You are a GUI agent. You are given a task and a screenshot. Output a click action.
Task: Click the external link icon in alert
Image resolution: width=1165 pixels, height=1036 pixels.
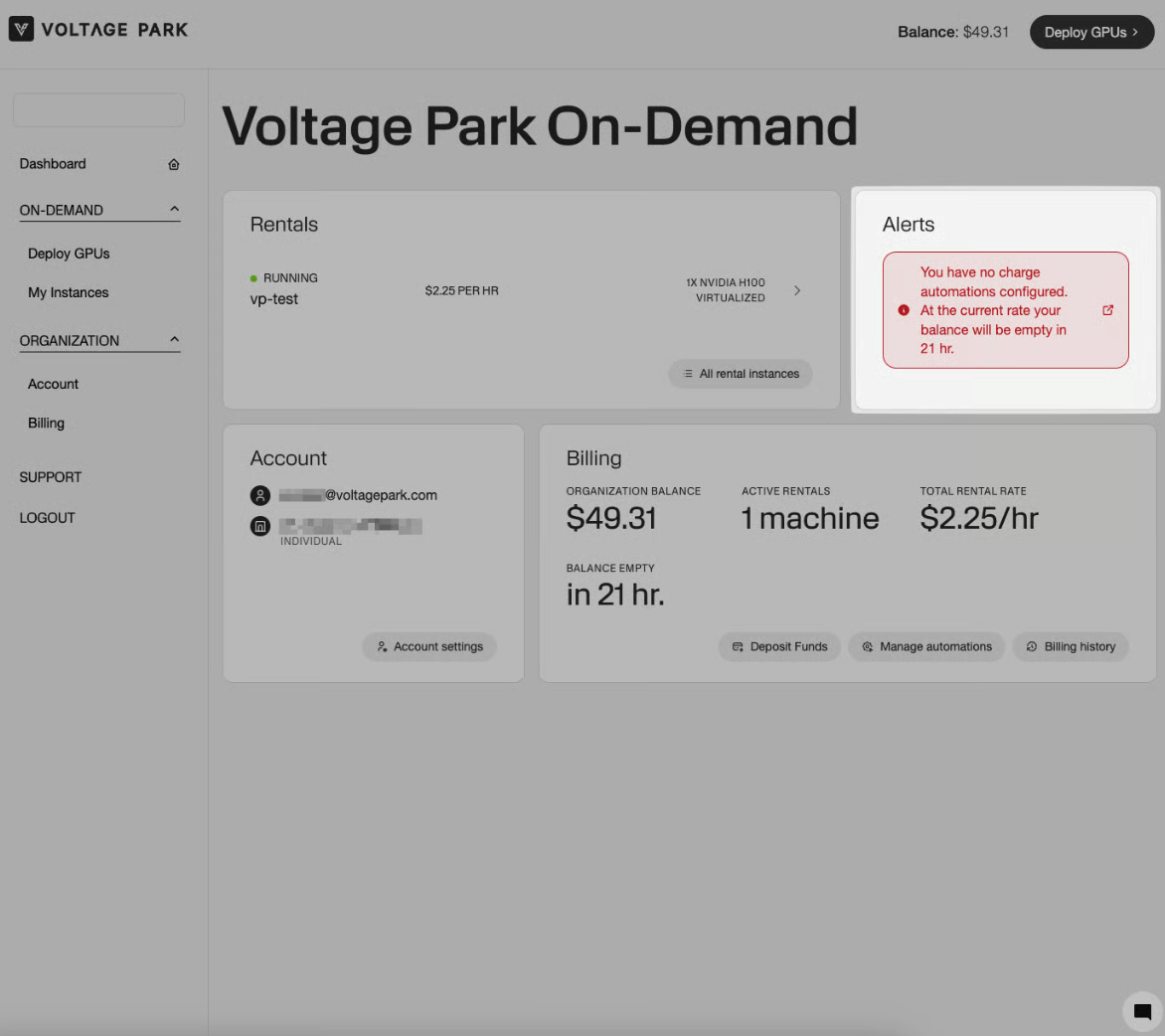(1107, 310)
